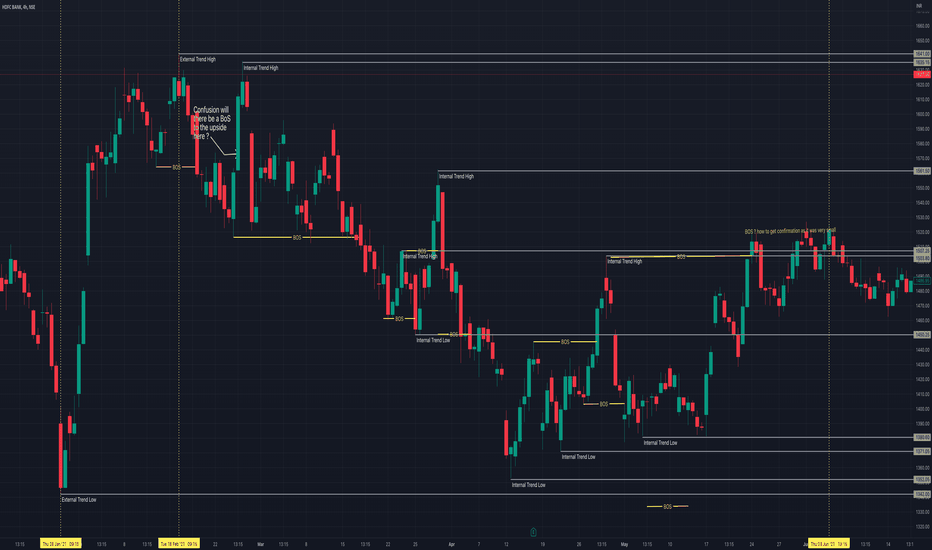The width and height of the screenshot is (932, 550).
Task: Select the External Trend Low label
Action: pyautogui.click(x=79, y=500)
